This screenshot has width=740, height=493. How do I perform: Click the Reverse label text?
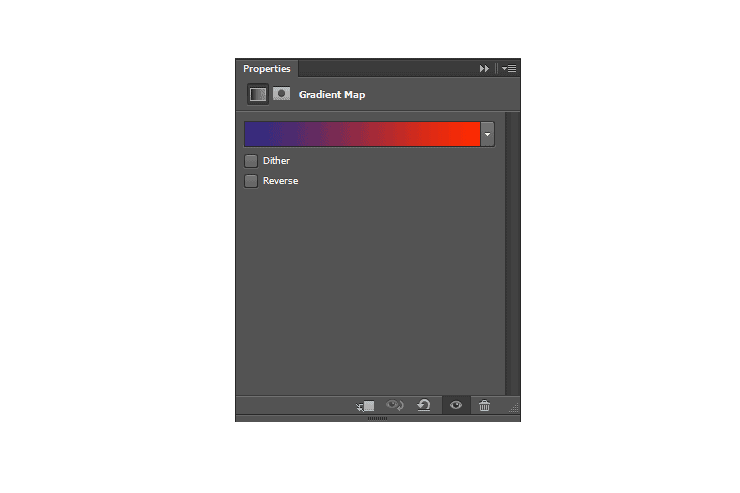coord(280,181)
